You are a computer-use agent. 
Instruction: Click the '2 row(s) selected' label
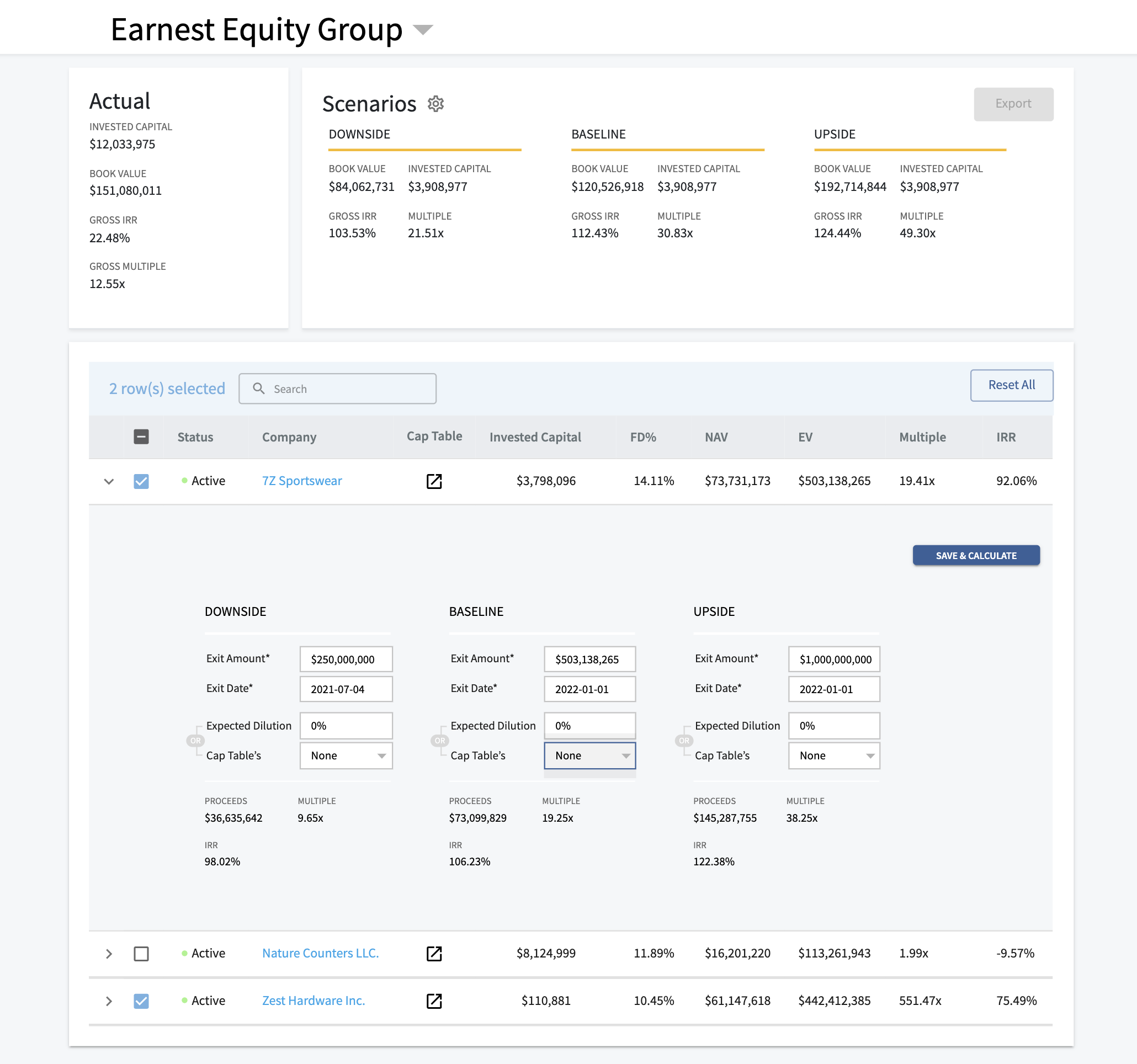167,389
